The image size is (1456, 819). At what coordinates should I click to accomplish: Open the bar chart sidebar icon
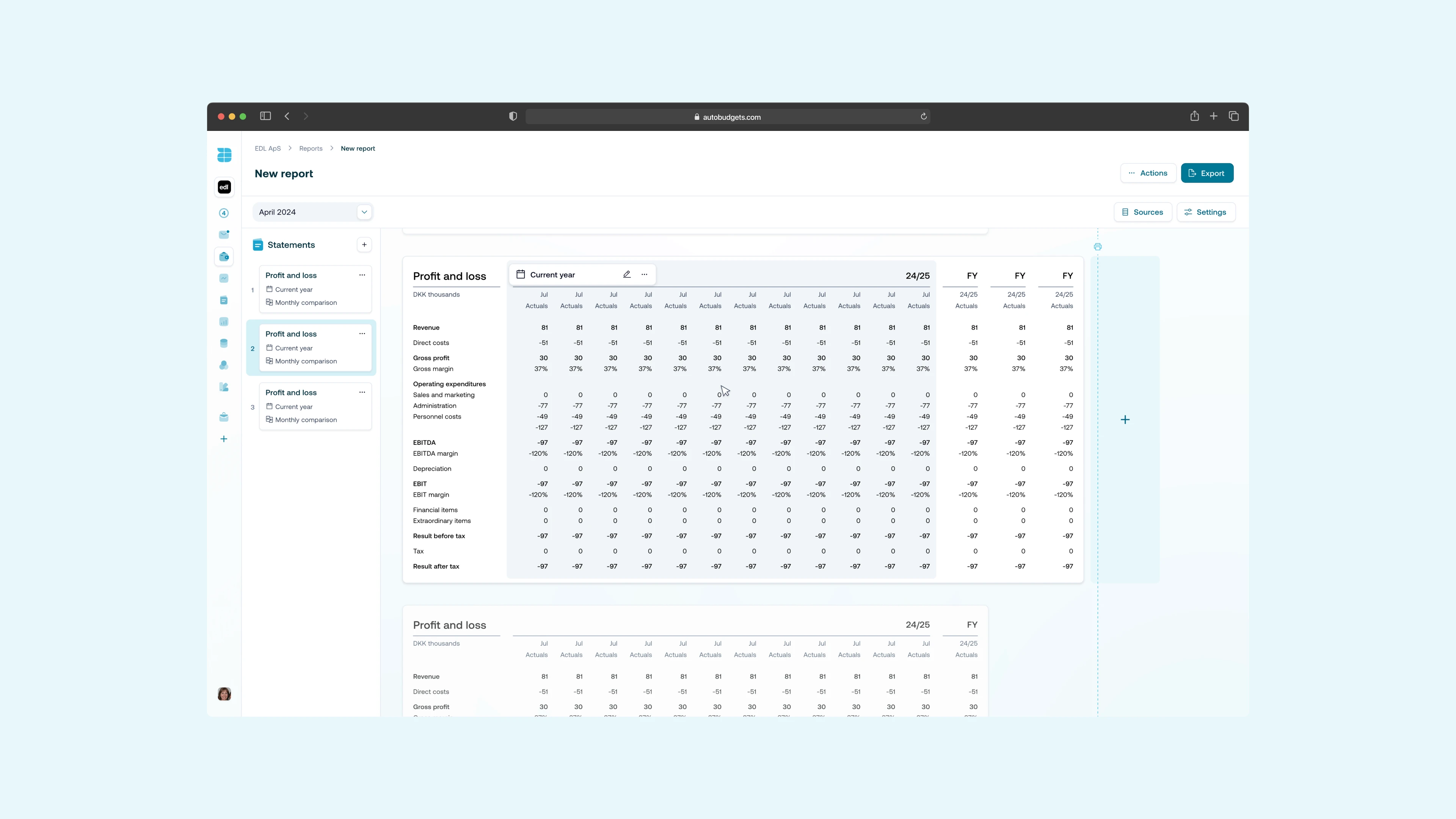coord(224,322)
